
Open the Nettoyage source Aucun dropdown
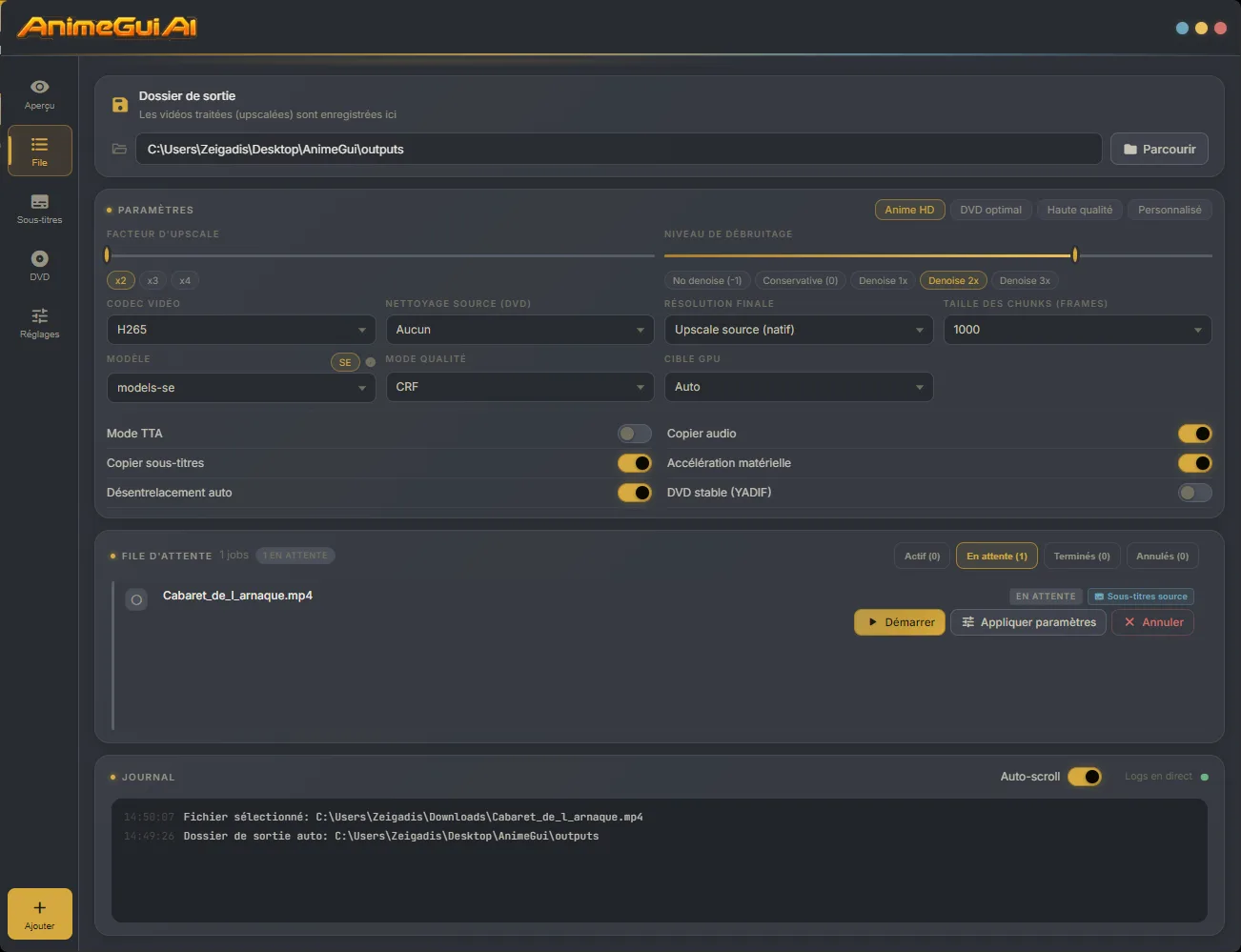click(519, 330)
